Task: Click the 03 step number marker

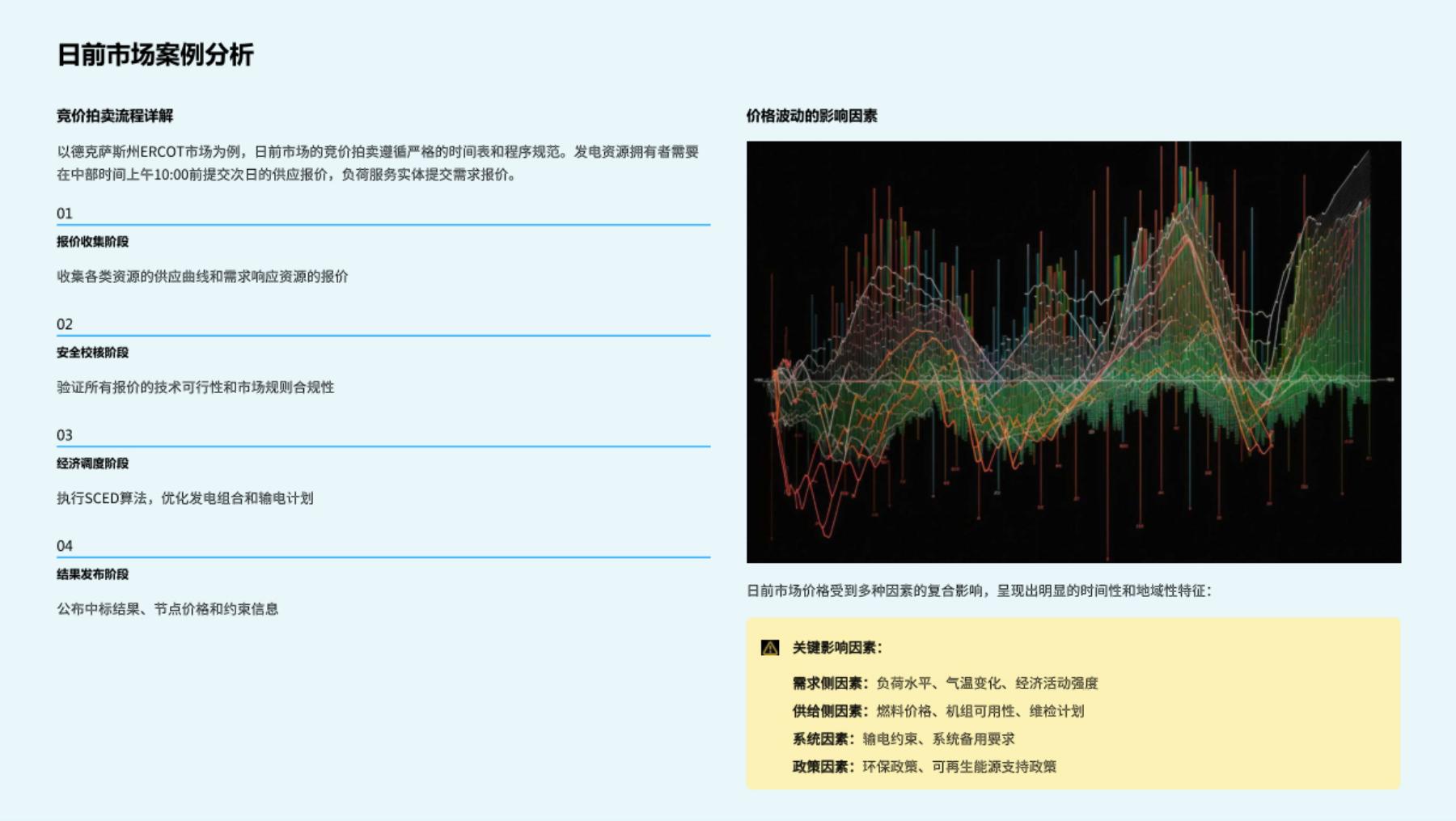Action: [x=63, y=434]
